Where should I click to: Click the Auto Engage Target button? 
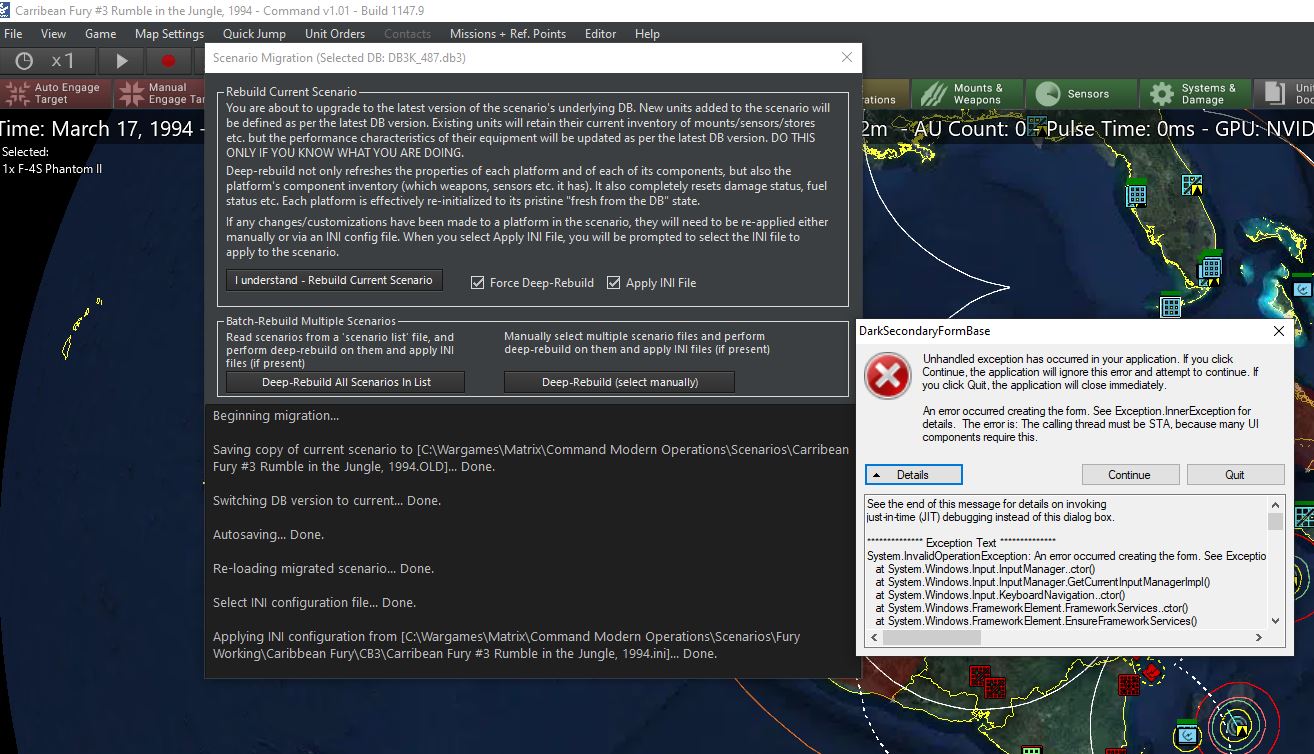click(x=54, y=93)
